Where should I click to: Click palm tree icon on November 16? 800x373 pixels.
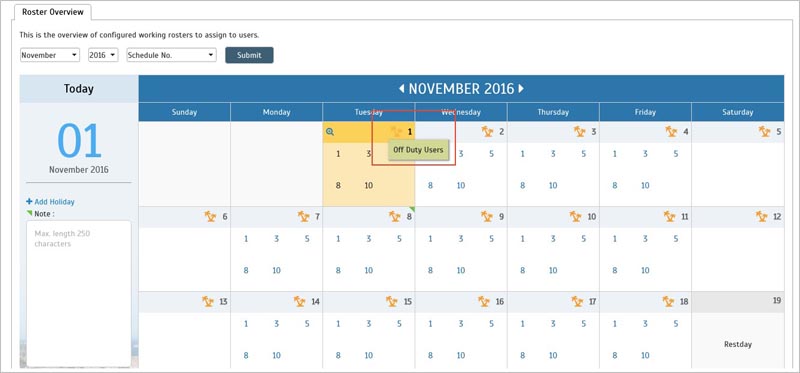coord(484,302)
